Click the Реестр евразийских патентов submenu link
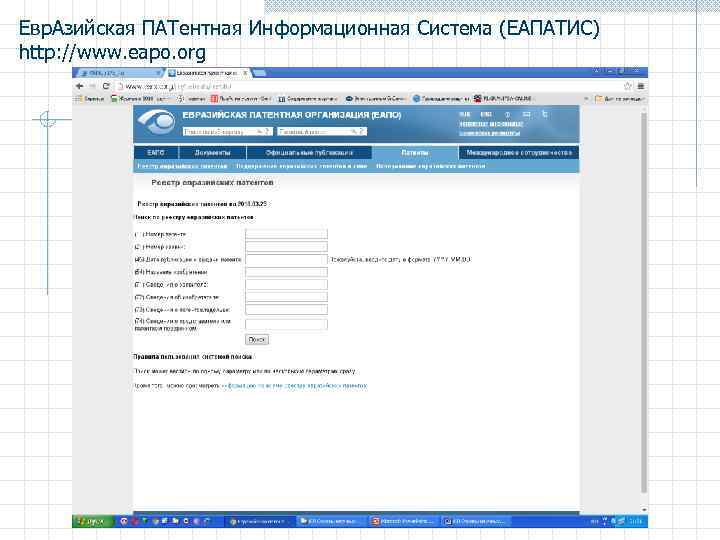The image size is (720, 540). pyautogui.click(x=182, y=166)
